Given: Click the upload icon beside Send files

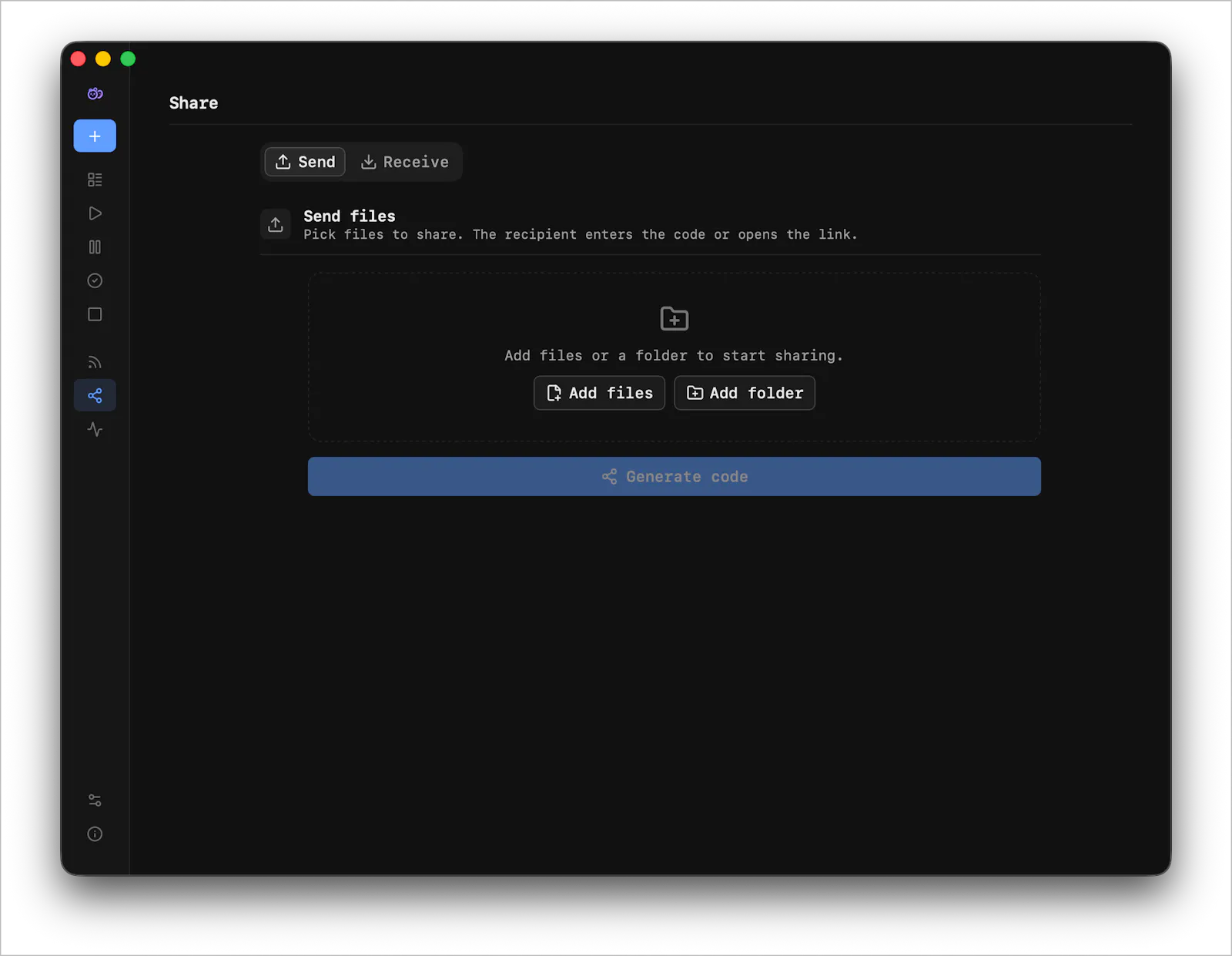Looking at the screenshot, I should point(276,224).
